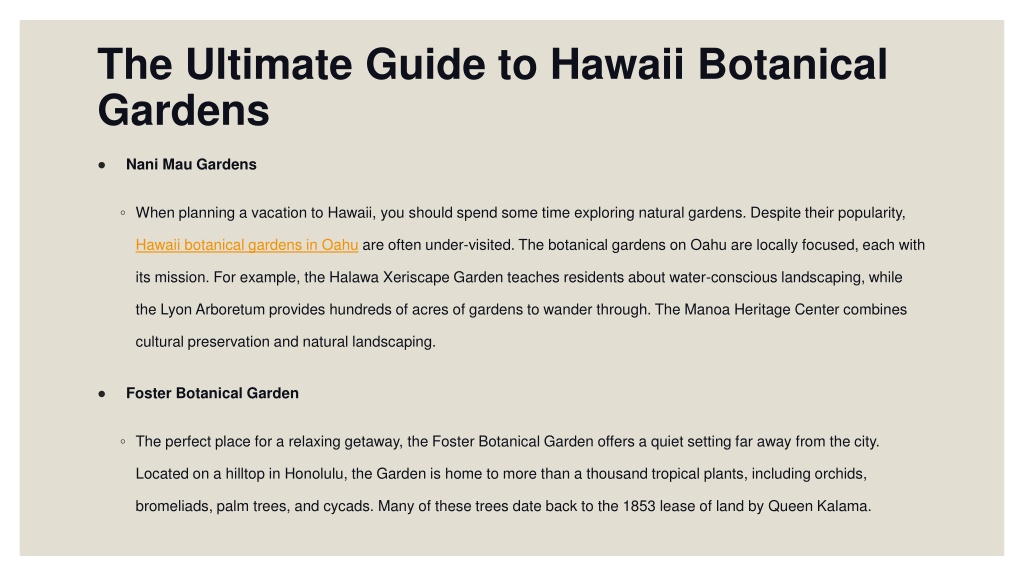Click 'cultural preservation and natural landscaping' line
Screen dimensions: 1024x576
point(285,342)
